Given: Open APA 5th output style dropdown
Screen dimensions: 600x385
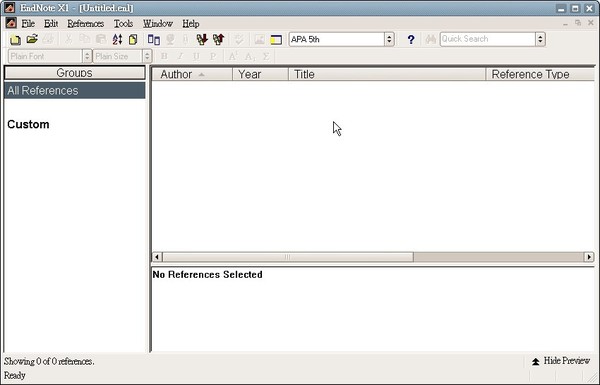Looking at the screenshot, I should [x=389, y=39].
